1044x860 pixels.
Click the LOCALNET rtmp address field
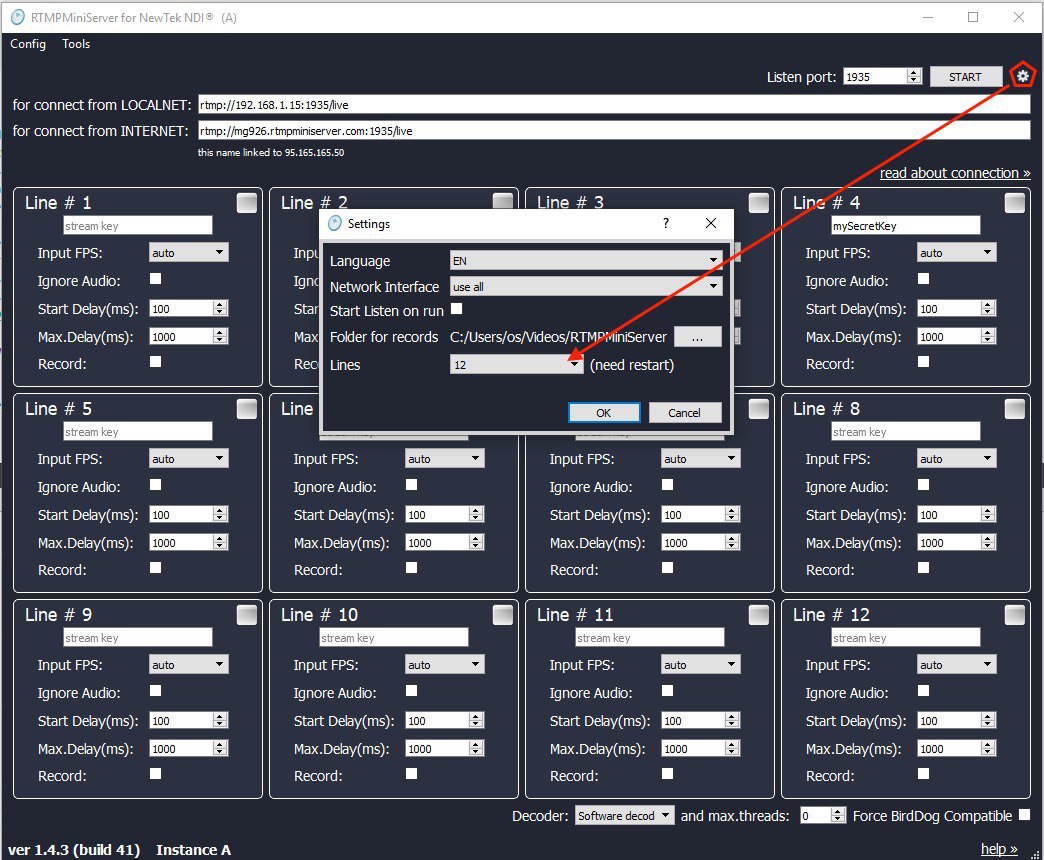click(x=614, y=105)
